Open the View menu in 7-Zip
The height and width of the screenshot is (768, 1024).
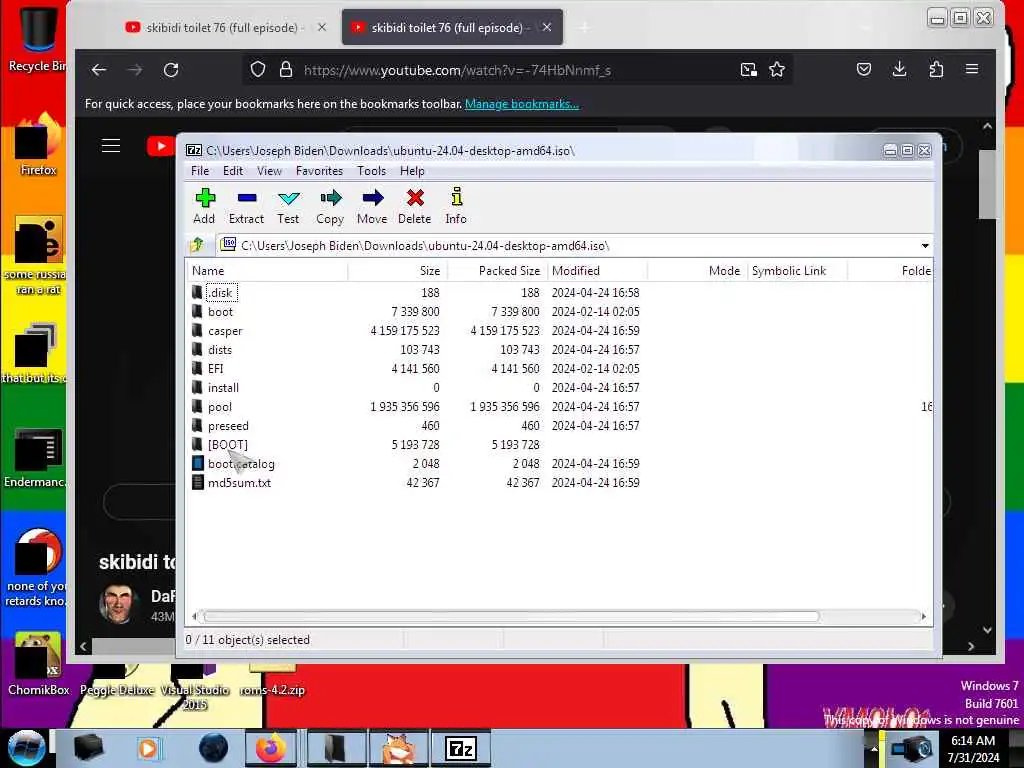coord(269,171)
